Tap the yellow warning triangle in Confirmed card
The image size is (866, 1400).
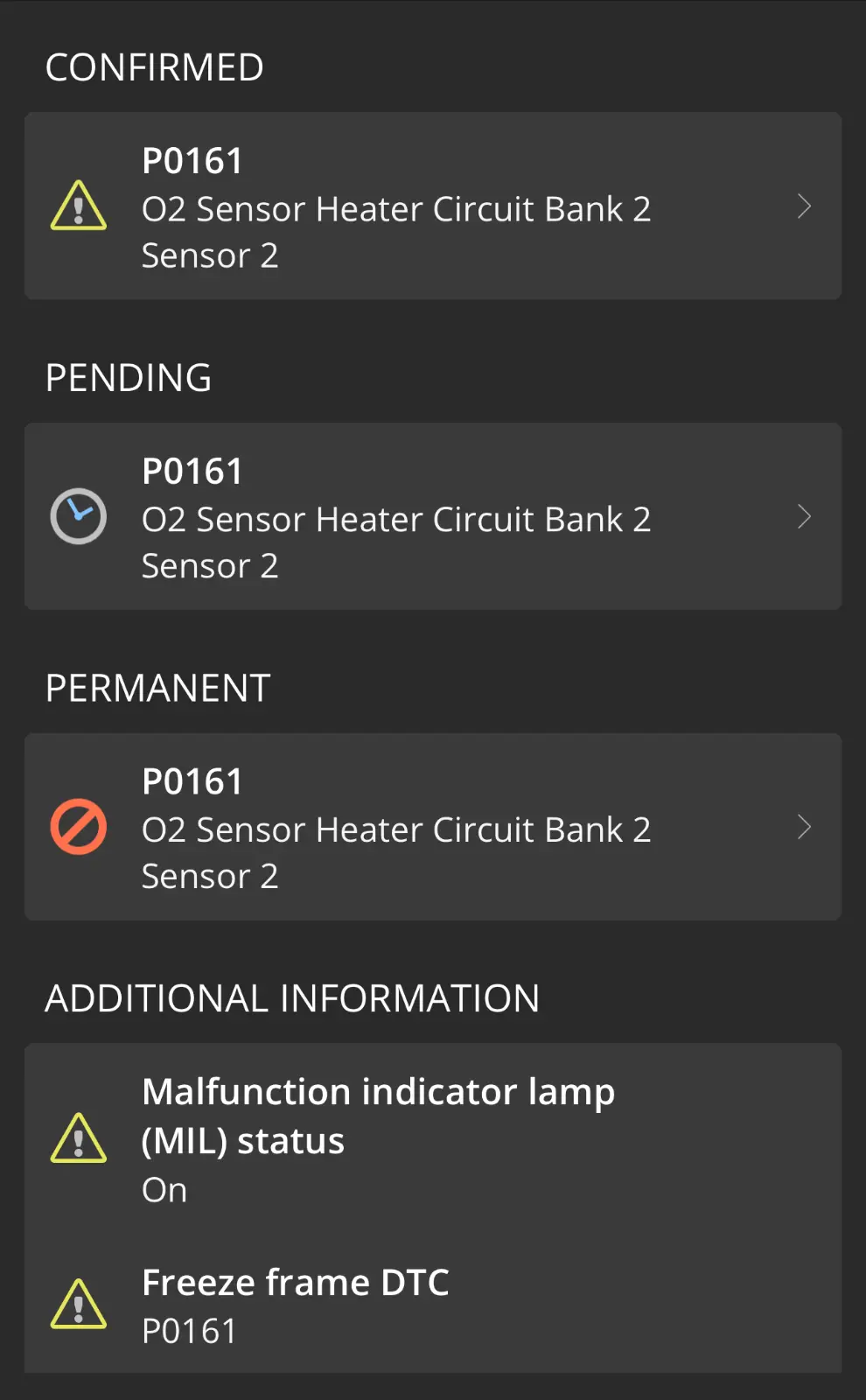(x=79, y=206)
